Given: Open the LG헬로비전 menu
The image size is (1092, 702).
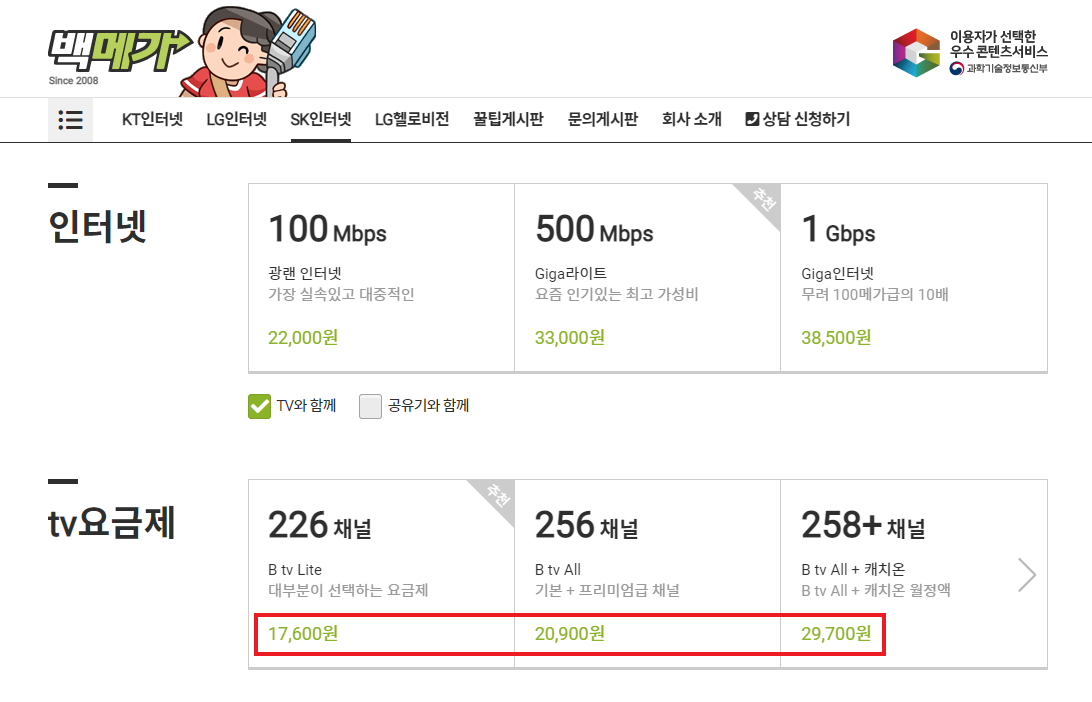Looking at the screenshot, I should coord(412,120).
